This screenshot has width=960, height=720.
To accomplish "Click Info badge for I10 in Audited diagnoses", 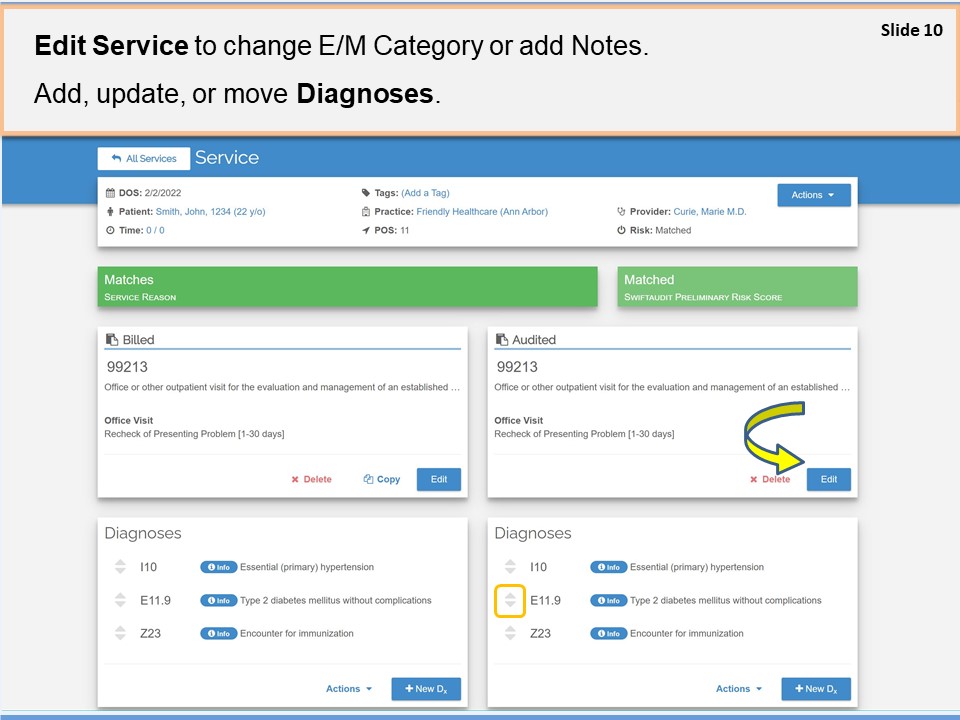I will pyautogui.click(x=608, y=567).
